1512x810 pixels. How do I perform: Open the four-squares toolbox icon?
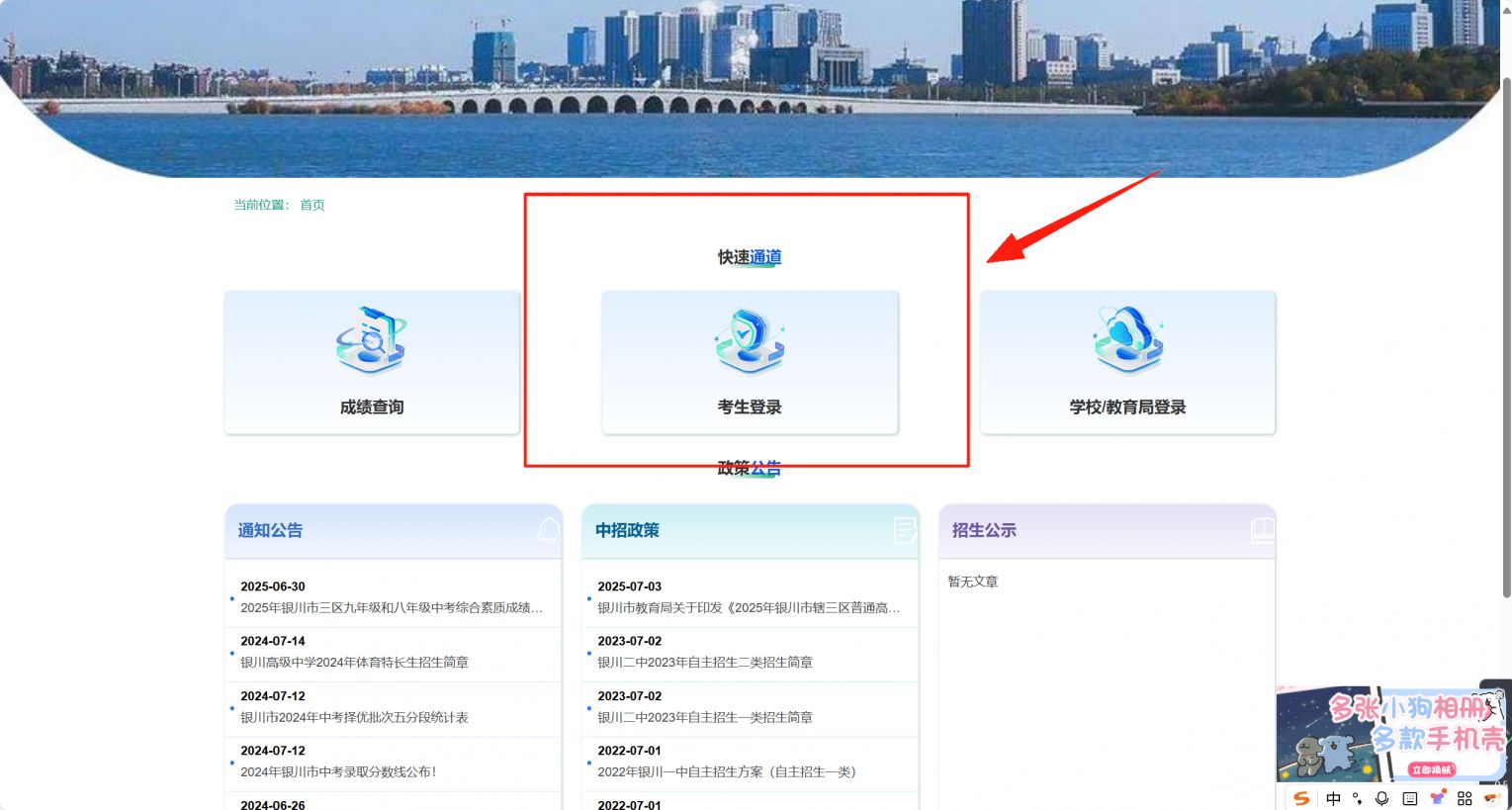coord(1465,798)
